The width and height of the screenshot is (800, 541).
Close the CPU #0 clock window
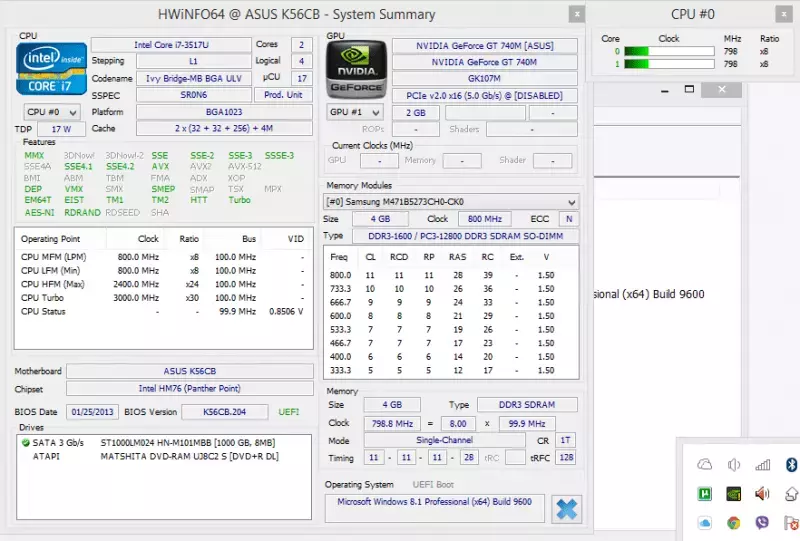(784, 14)
